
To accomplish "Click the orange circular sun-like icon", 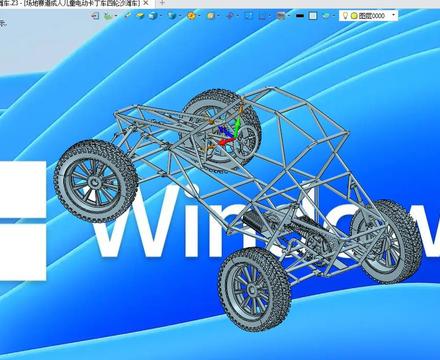I will point(191,16).
